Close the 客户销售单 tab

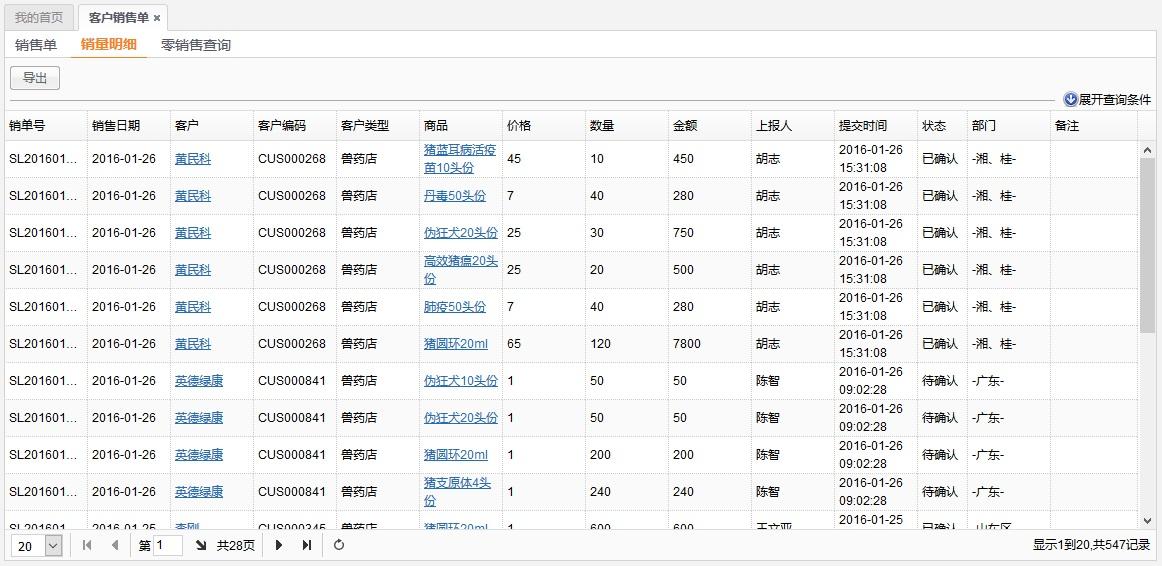pos(157,18)
